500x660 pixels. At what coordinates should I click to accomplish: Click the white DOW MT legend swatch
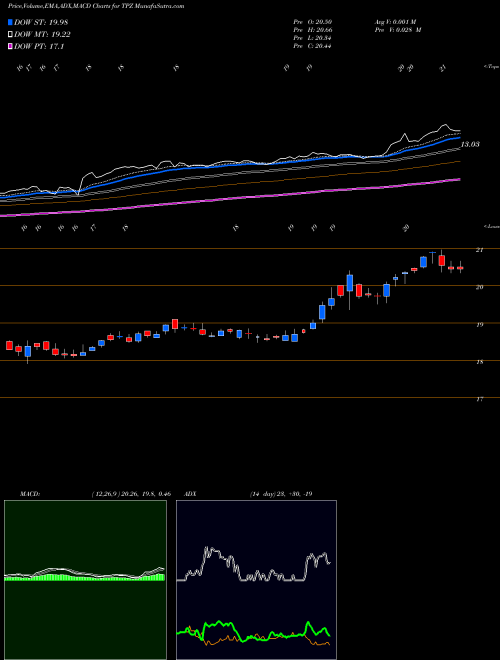pyautogui.click(x=10, y=35)
